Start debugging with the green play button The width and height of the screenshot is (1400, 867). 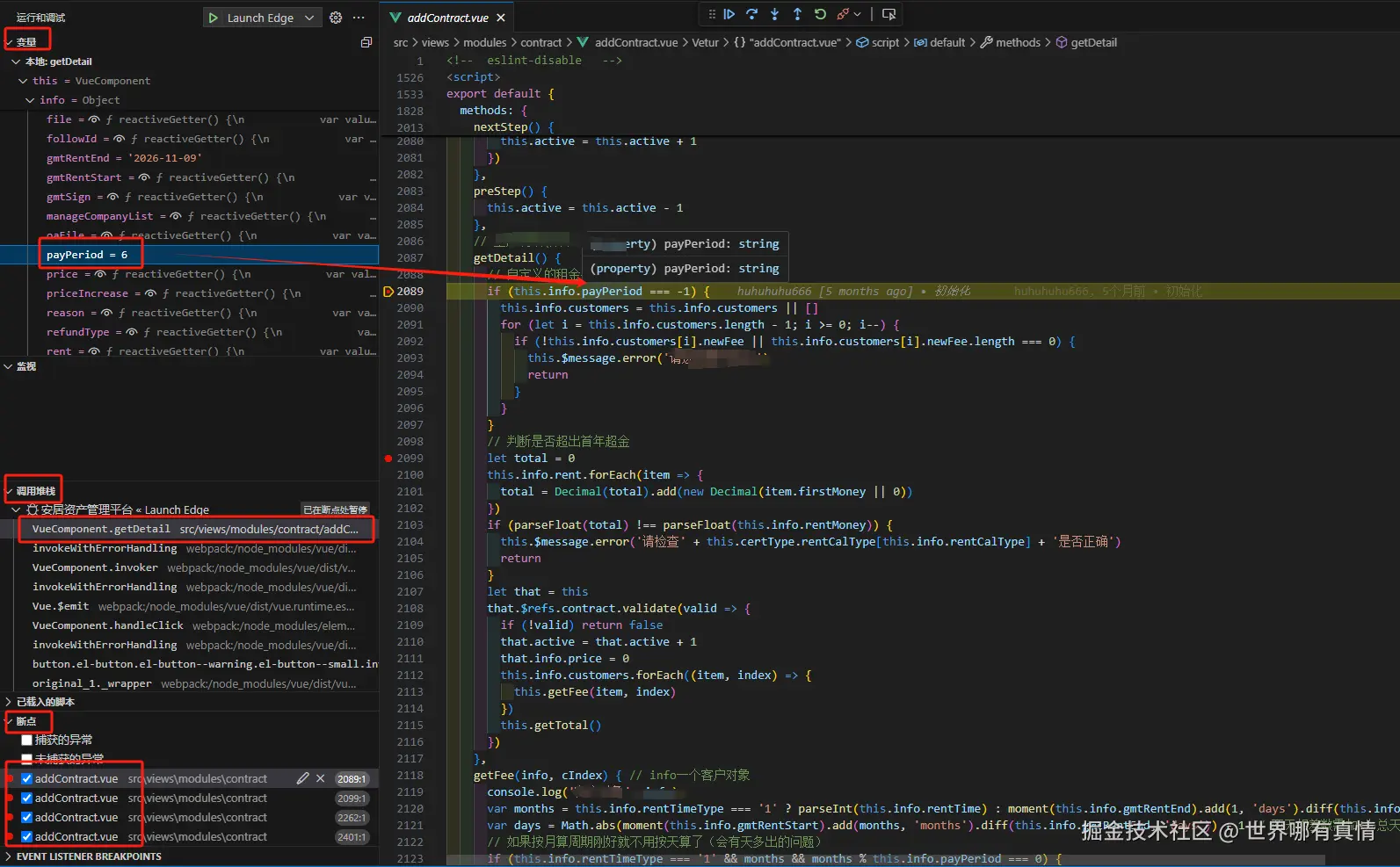click(x=214, y=18)
